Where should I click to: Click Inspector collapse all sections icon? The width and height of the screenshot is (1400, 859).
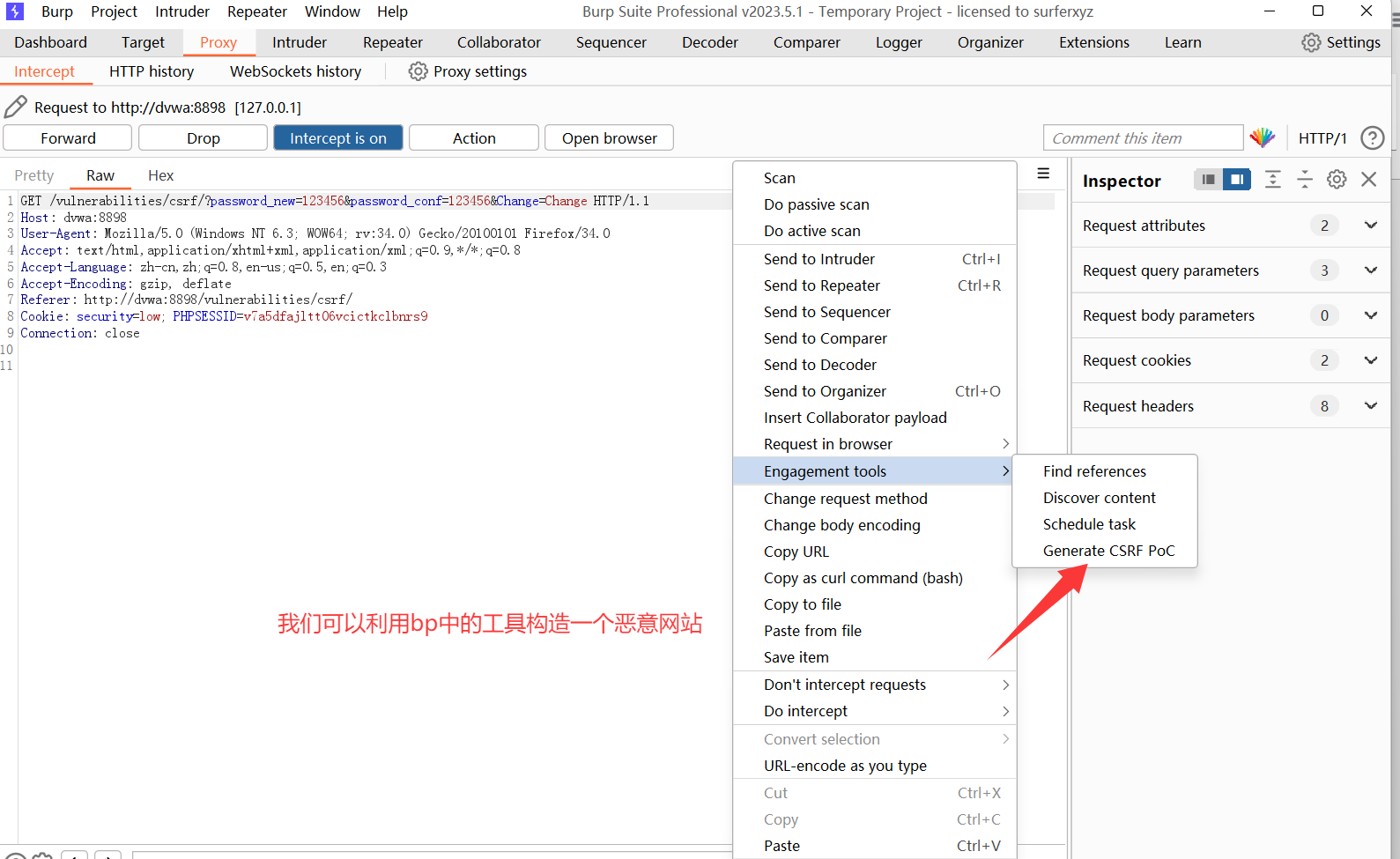coord(1304,180)
